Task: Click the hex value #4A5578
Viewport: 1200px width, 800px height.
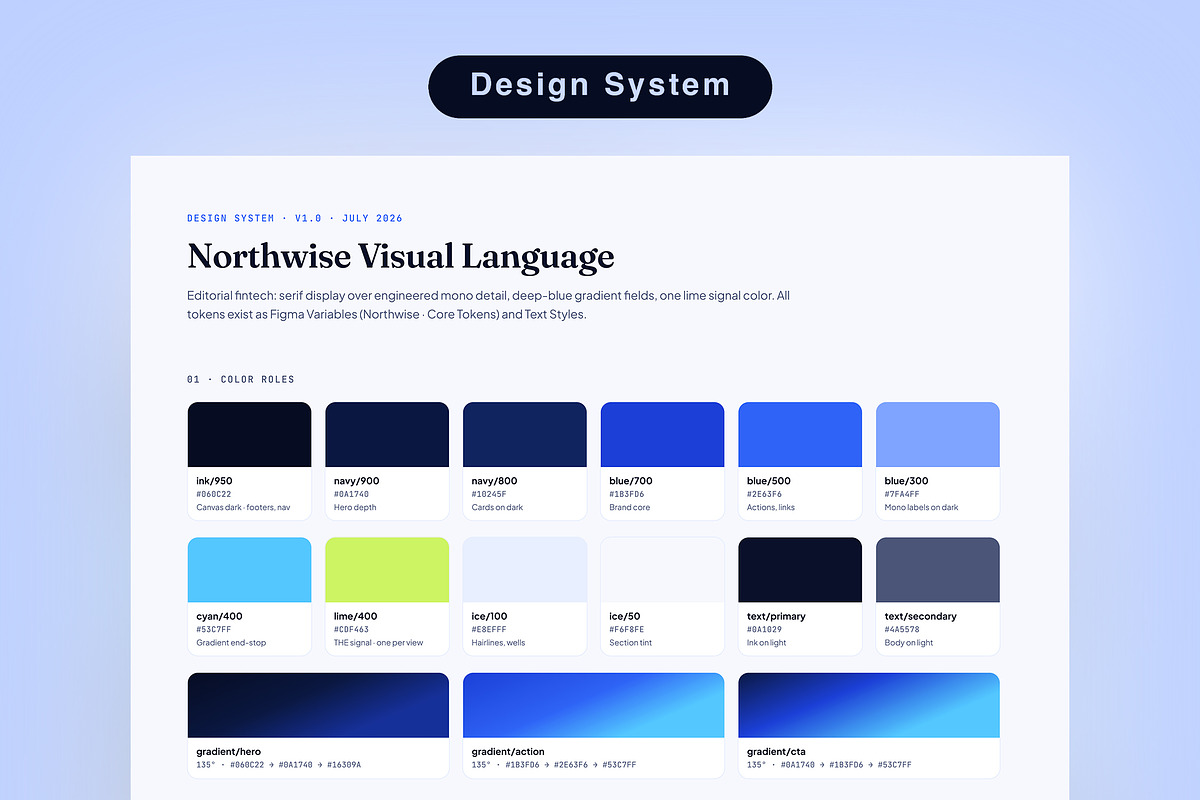Action: [x=902, y=629]
